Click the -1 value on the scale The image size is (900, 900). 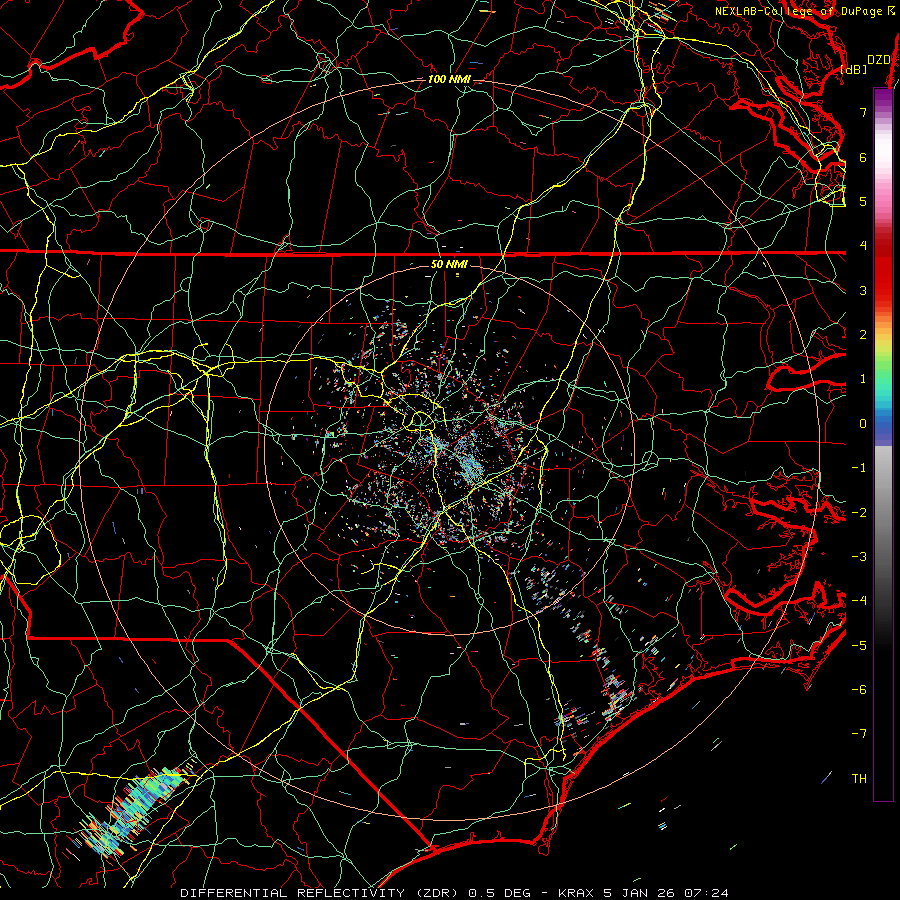pyautogui.click(x=859, y=468)
